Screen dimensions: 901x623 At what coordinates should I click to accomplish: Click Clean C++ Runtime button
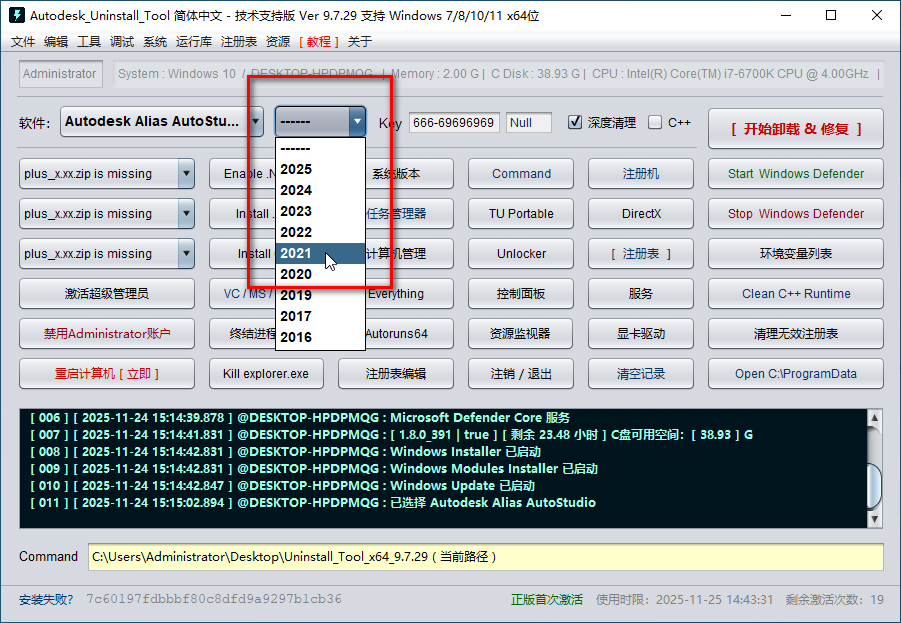tap(796, 294)
